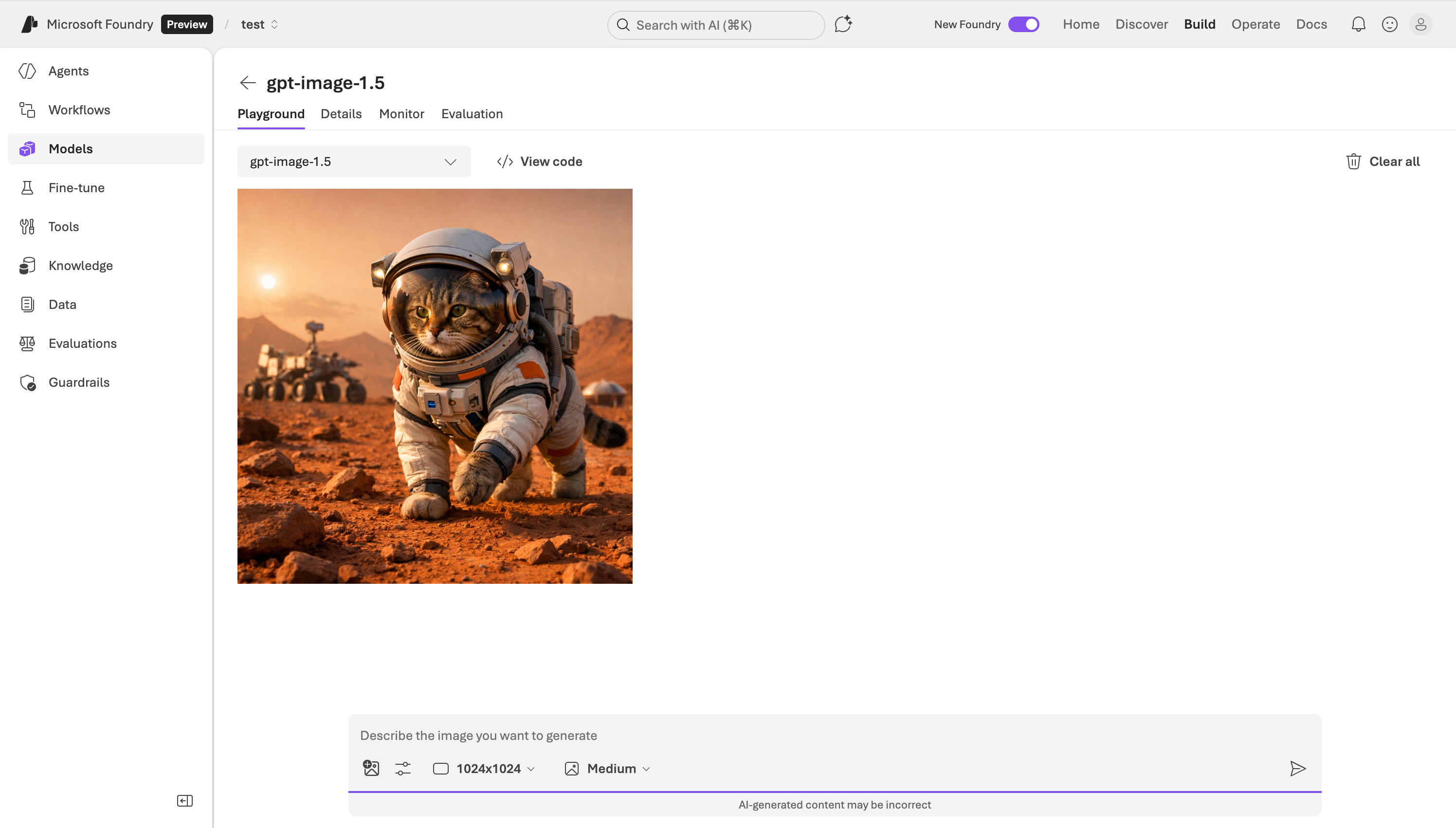
Task: Toggle the New Foundry switch
Action: tap(1023, 24)
